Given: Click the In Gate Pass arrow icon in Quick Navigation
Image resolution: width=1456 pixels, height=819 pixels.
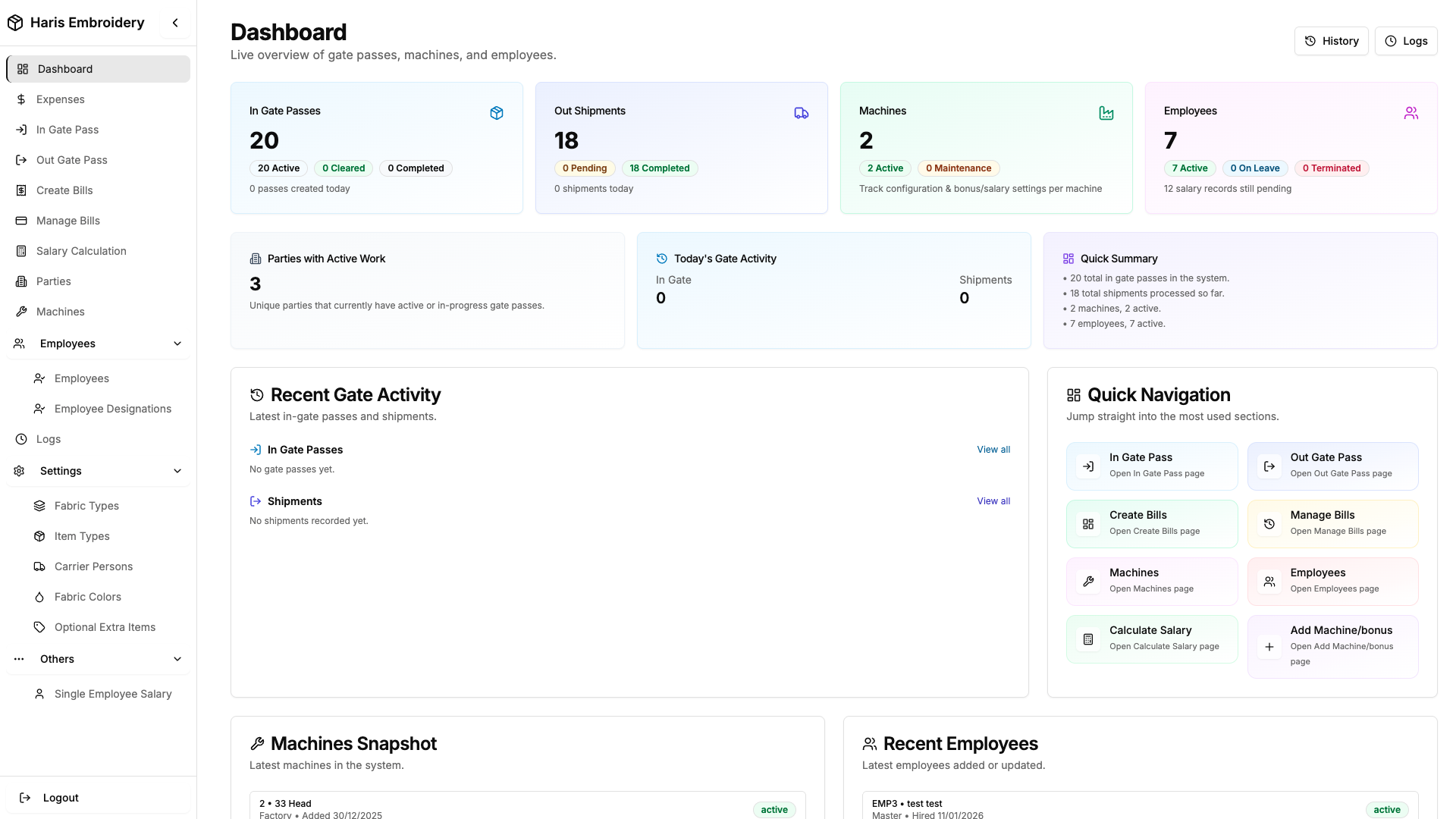Looking at the screenshot, I should (x=1088, y=466).
